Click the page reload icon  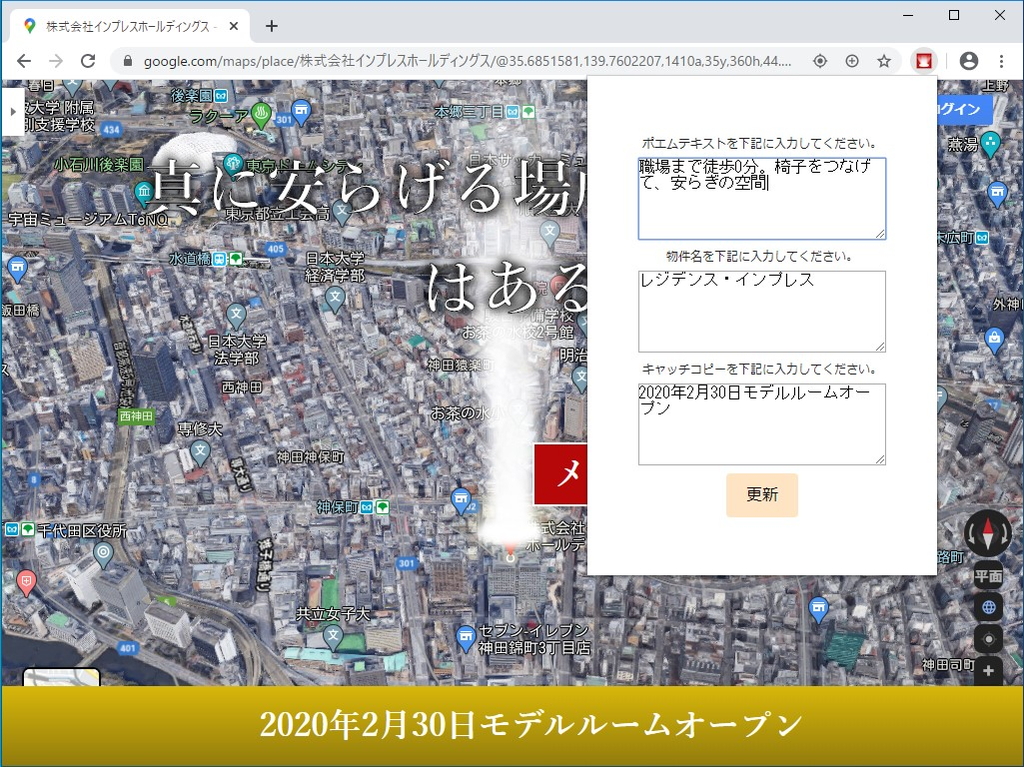point(89,60)
